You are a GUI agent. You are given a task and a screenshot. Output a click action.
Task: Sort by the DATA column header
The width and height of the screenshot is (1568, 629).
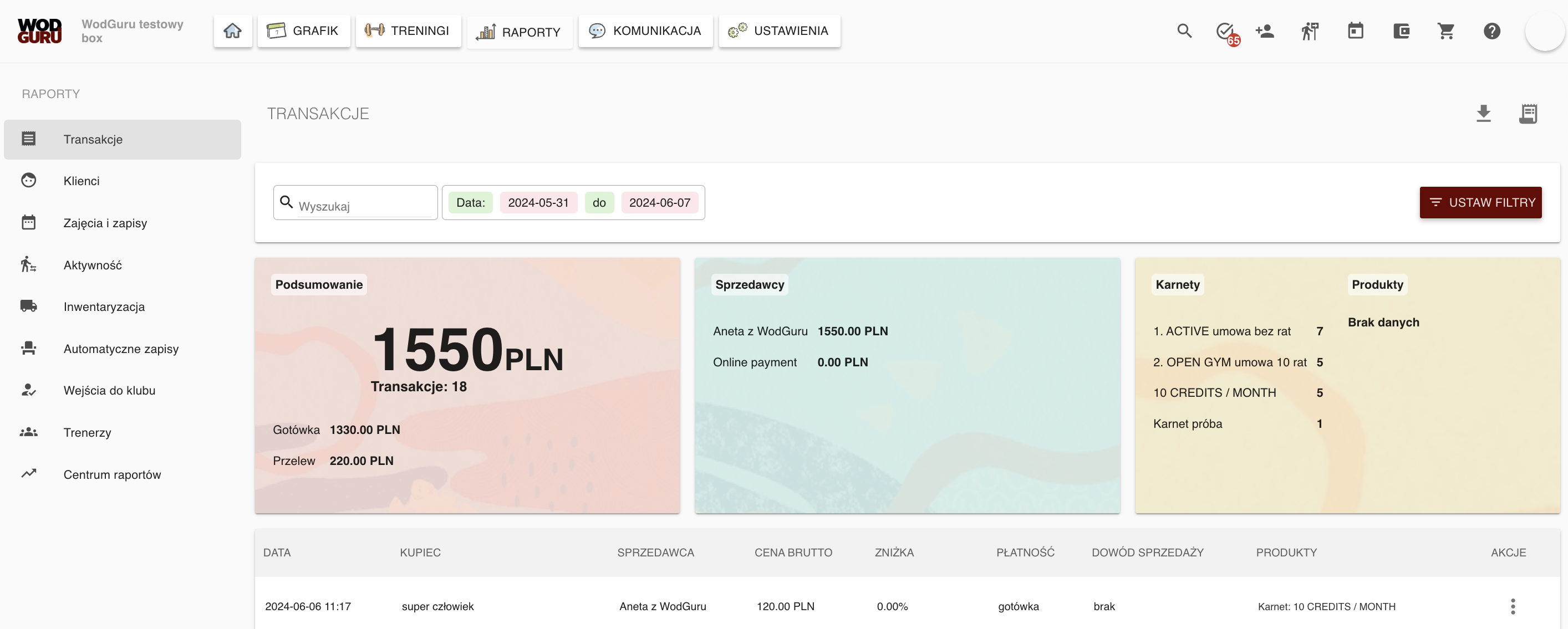277,553
